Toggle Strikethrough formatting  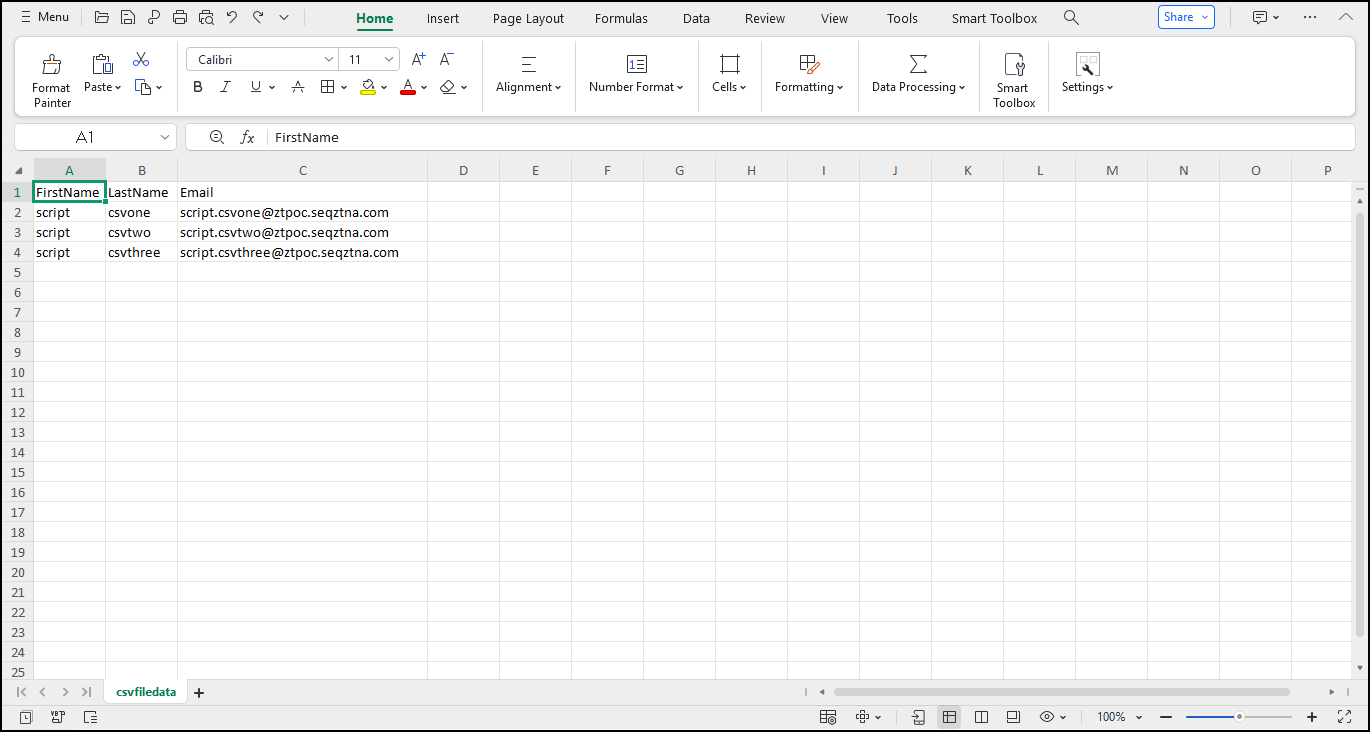(298, 88)
